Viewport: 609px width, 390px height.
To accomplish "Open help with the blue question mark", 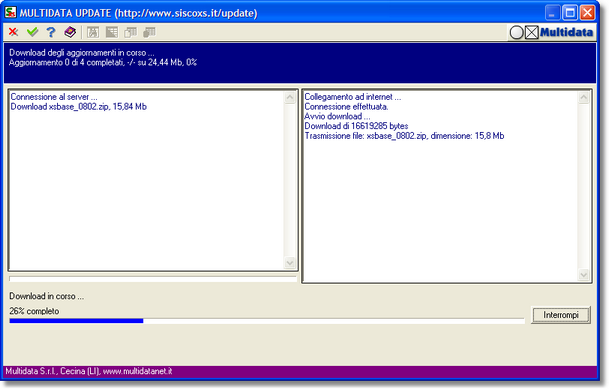I will 51,32.
